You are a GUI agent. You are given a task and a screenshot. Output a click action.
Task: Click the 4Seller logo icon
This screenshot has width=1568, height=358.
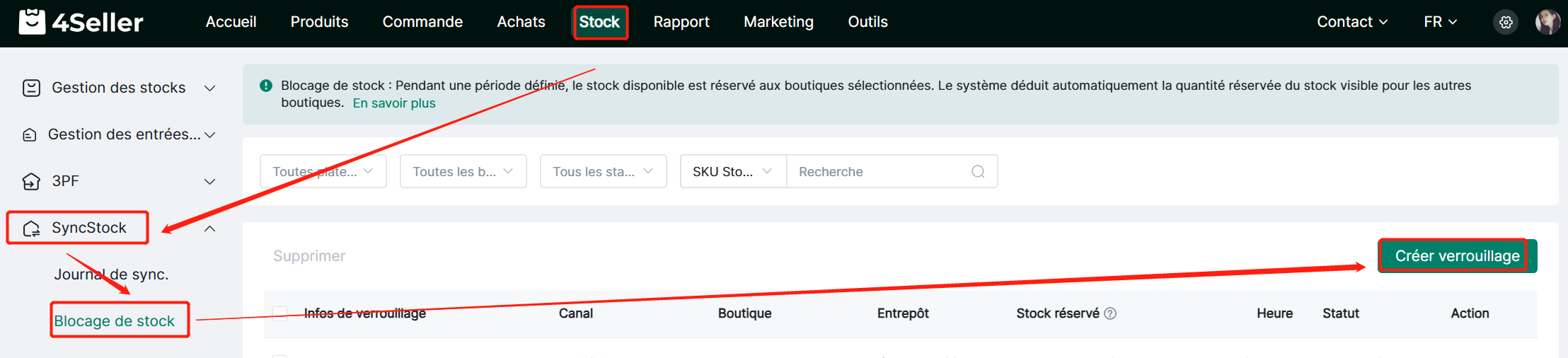coord(32,22)
